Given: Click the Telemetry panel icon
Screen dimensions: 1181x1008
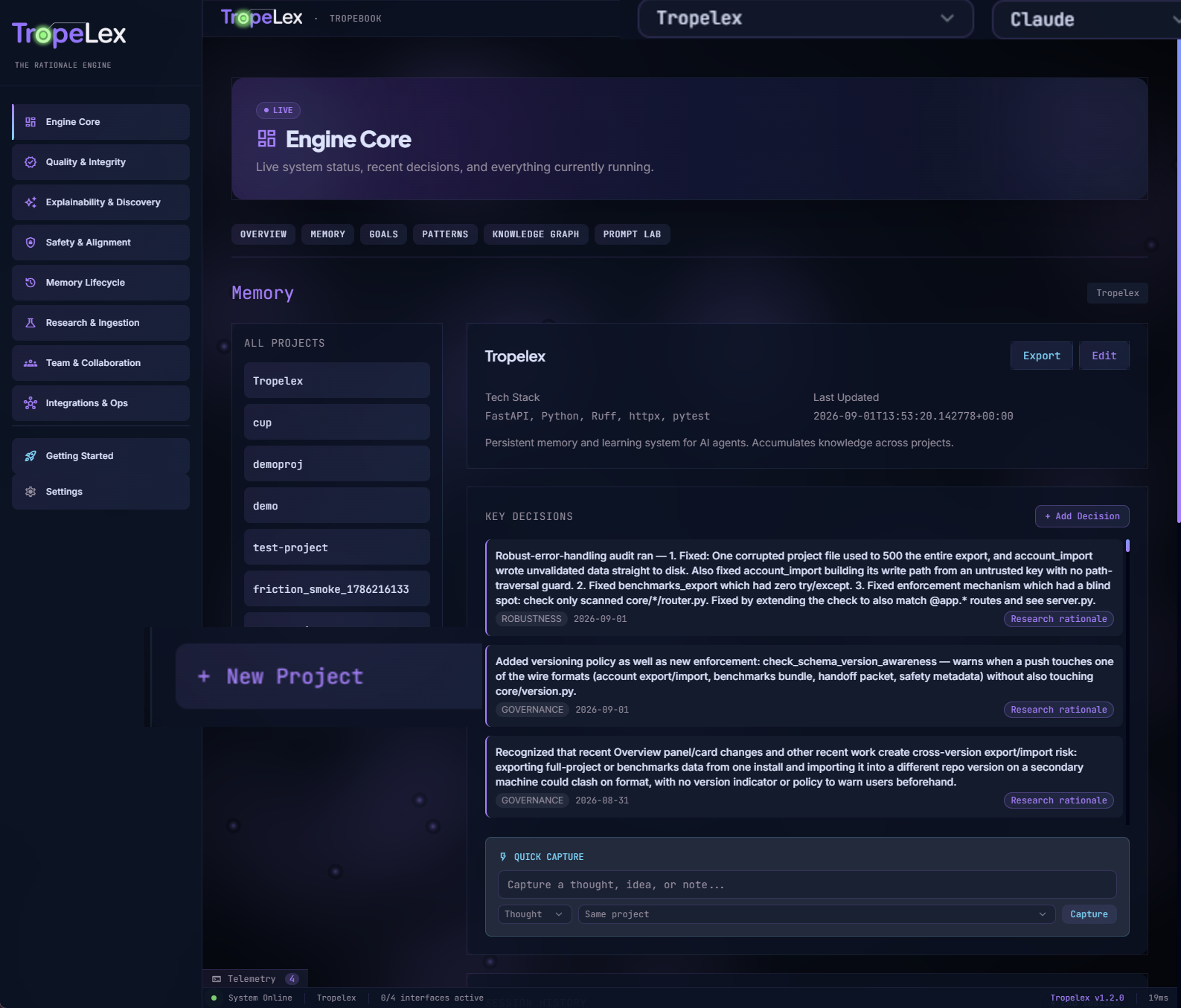Looking at the screenshot, I should (x=217, y=979).
